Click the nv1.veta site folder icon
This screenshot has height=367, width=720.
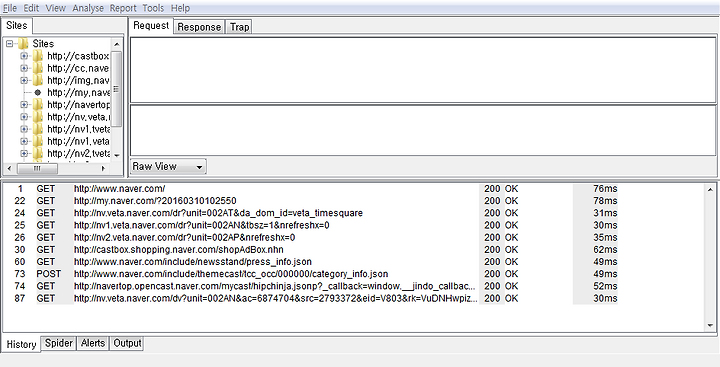(38, 141)
